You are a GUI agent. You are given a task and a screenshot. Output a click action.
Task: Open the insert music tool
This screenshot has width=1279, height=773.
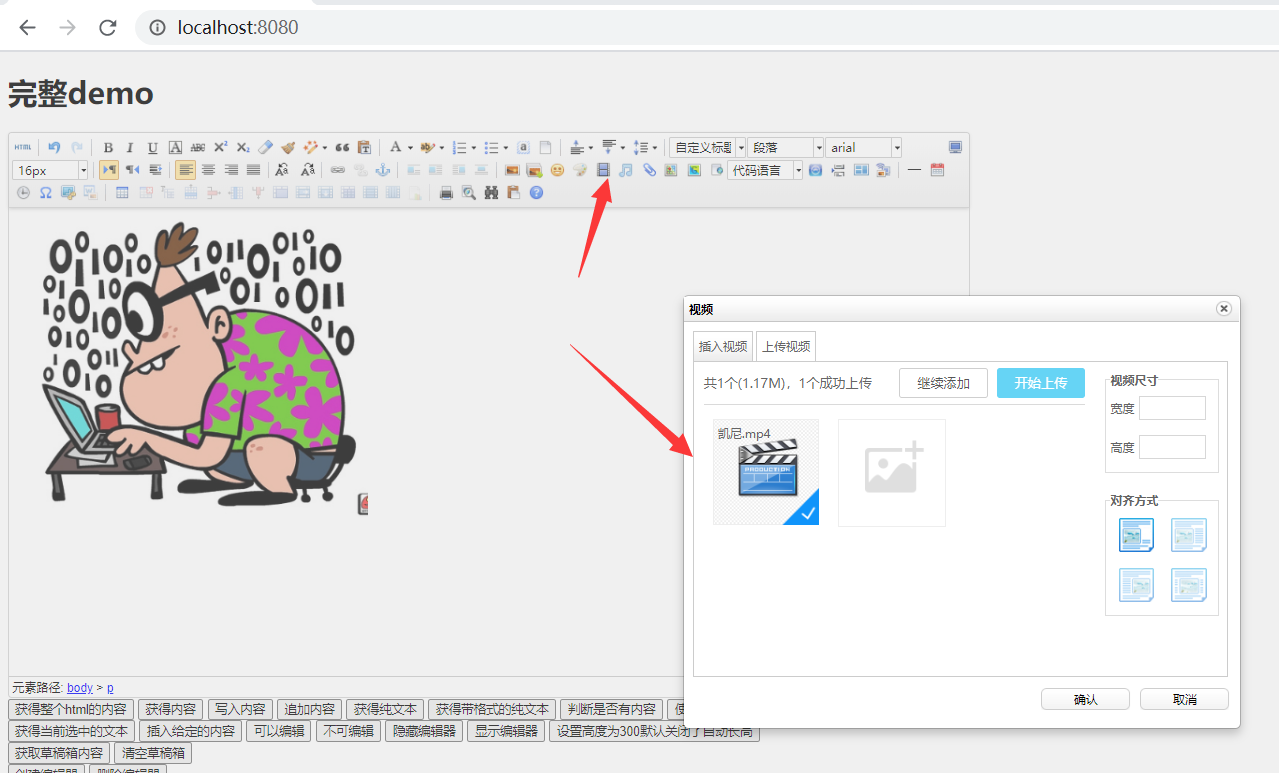626,170
